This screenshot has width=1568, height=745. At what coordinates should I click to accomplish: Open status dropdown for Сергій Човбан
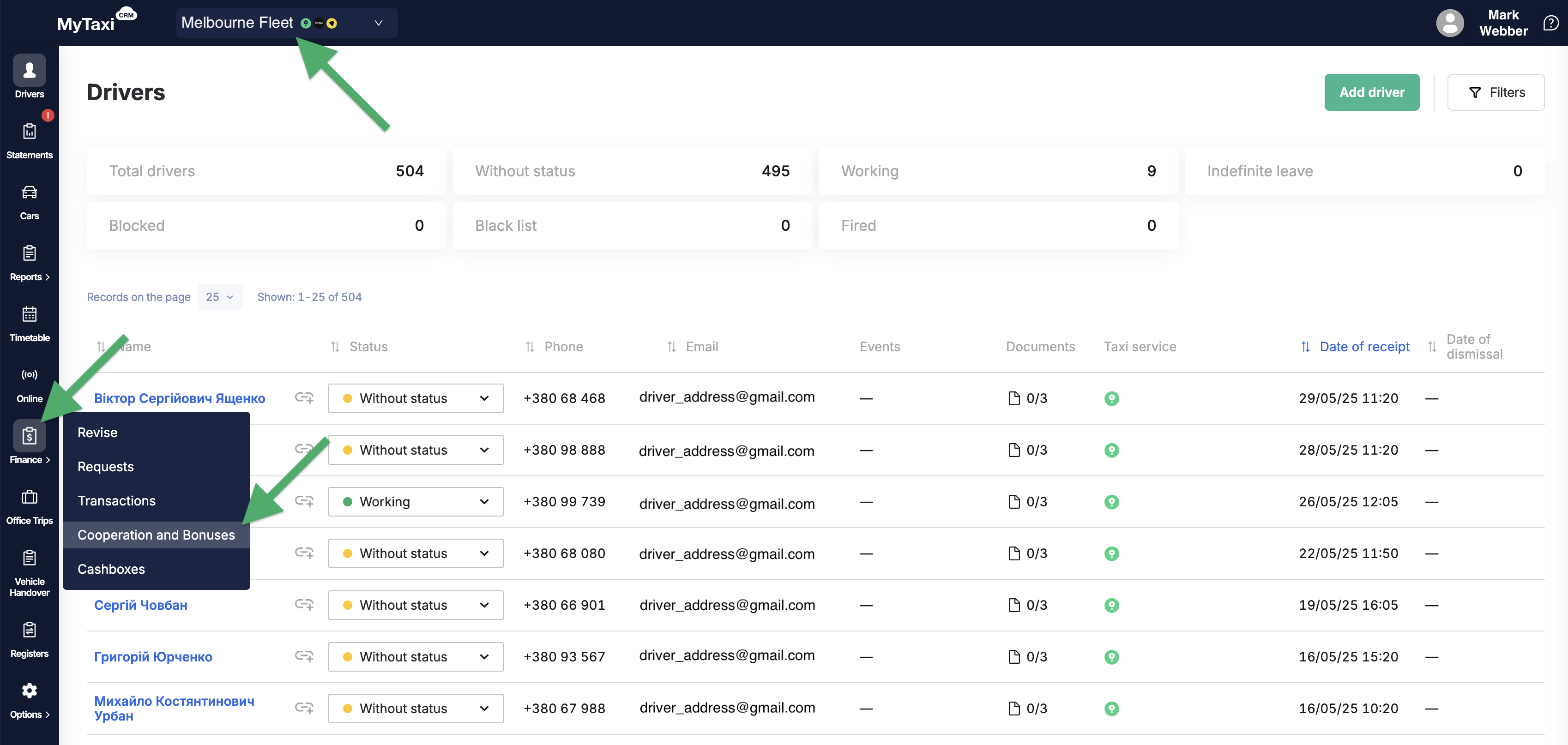(416, 605)
